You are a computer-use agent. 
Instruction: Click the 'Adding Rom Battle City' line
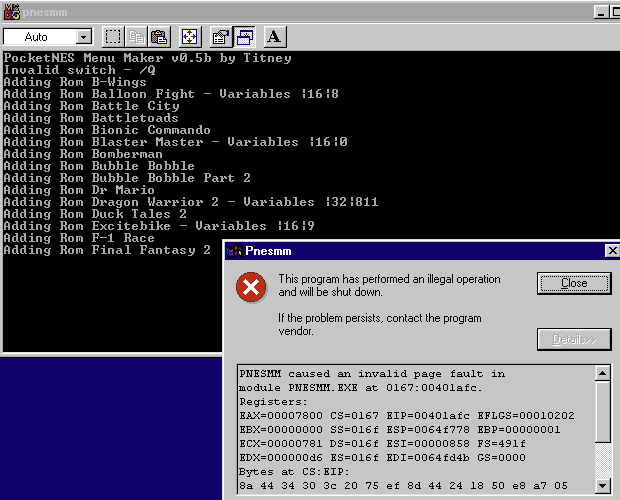(x=92, y=106)
